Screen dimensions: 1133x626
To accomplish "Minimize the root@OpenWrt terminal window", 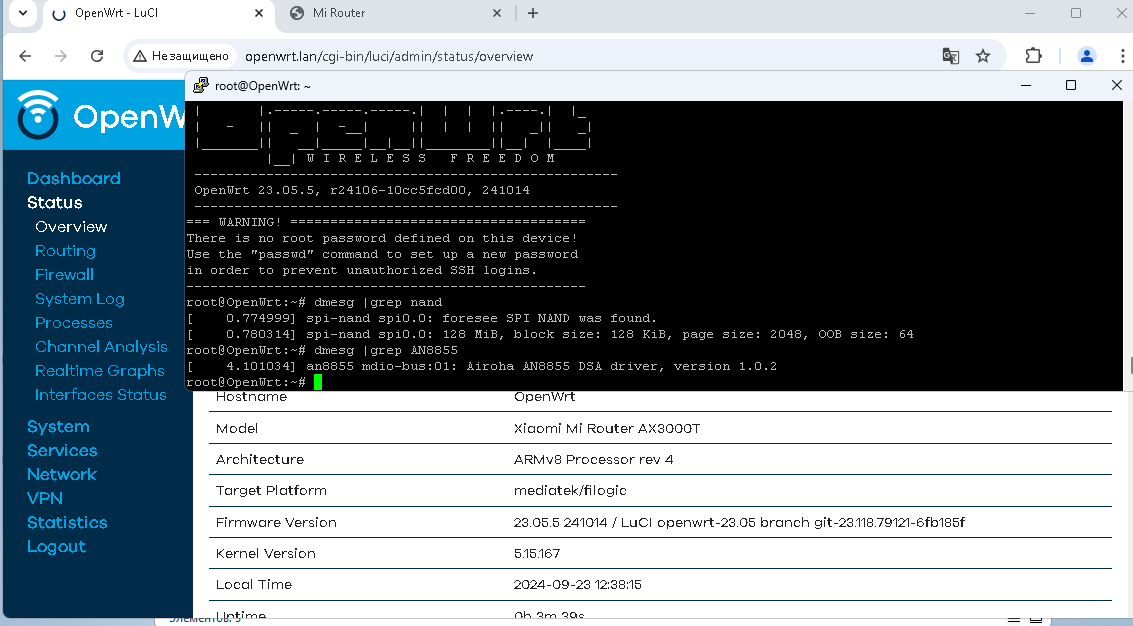I will (x=1025, y=85).
